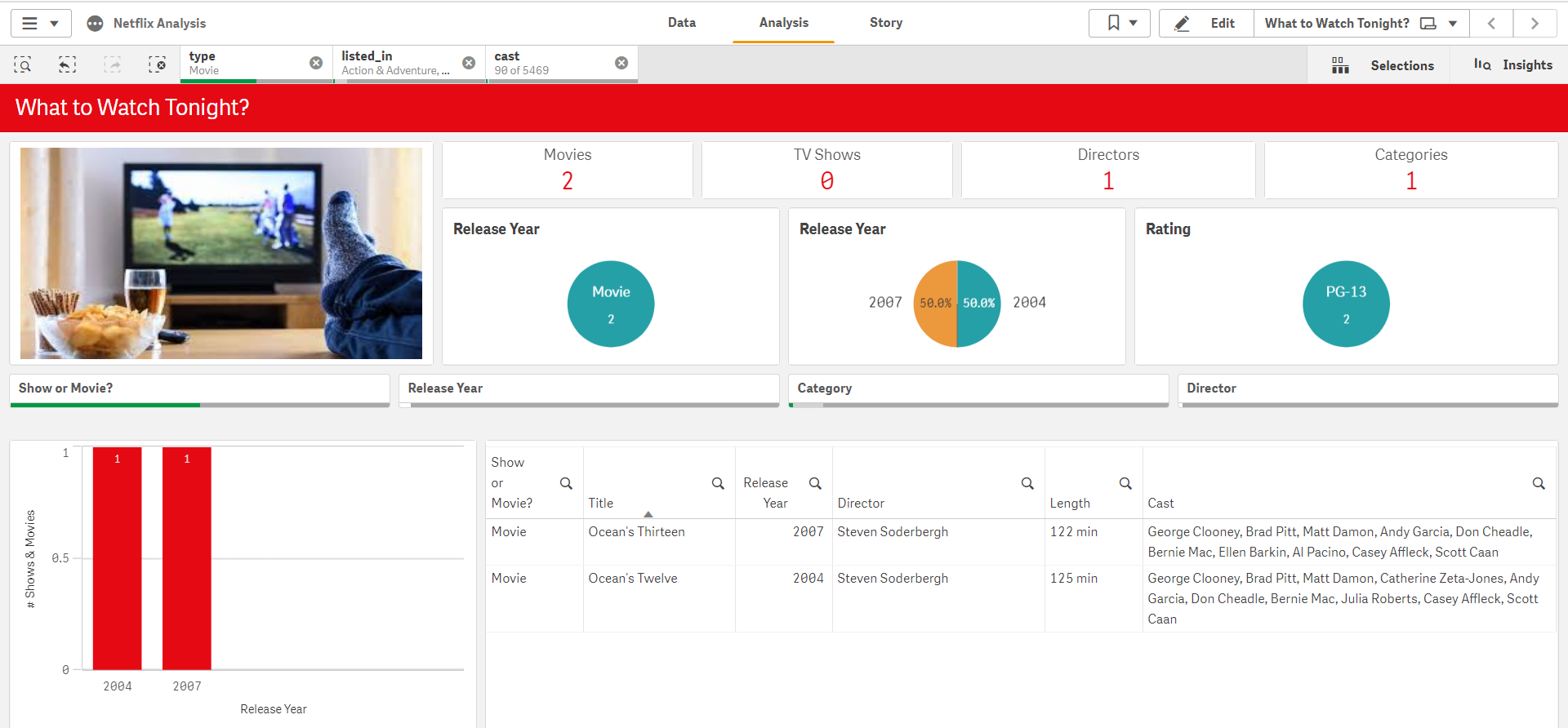The width and height of the screenshot is (1568, 728).
Task: Click the Directors KPI value
Action: [1108, 181]
